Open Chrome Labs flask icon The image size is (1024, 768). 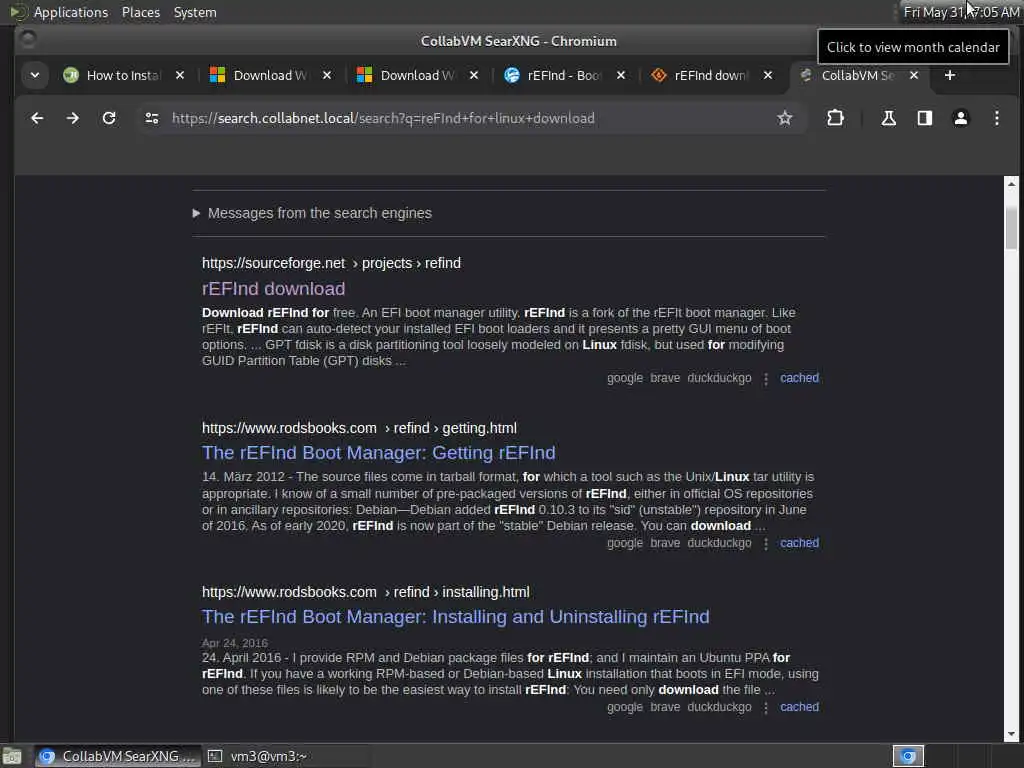click(888, 118)
